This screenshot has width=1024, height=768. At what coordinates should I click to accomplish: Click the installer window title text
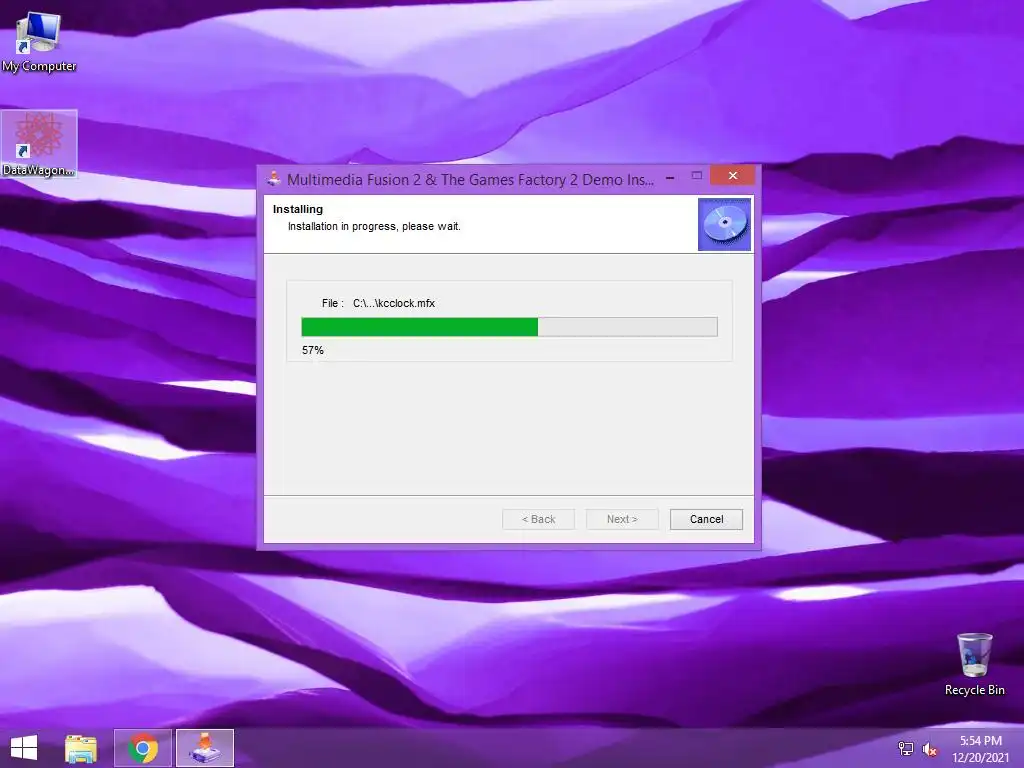[470, 180]
